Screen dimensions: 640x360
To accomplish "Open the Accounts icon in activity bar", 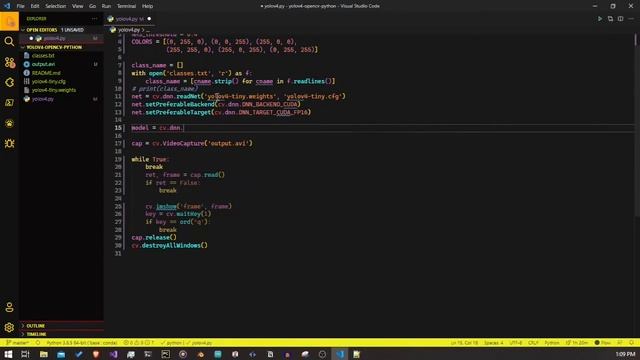I will [x=9, y=307].
